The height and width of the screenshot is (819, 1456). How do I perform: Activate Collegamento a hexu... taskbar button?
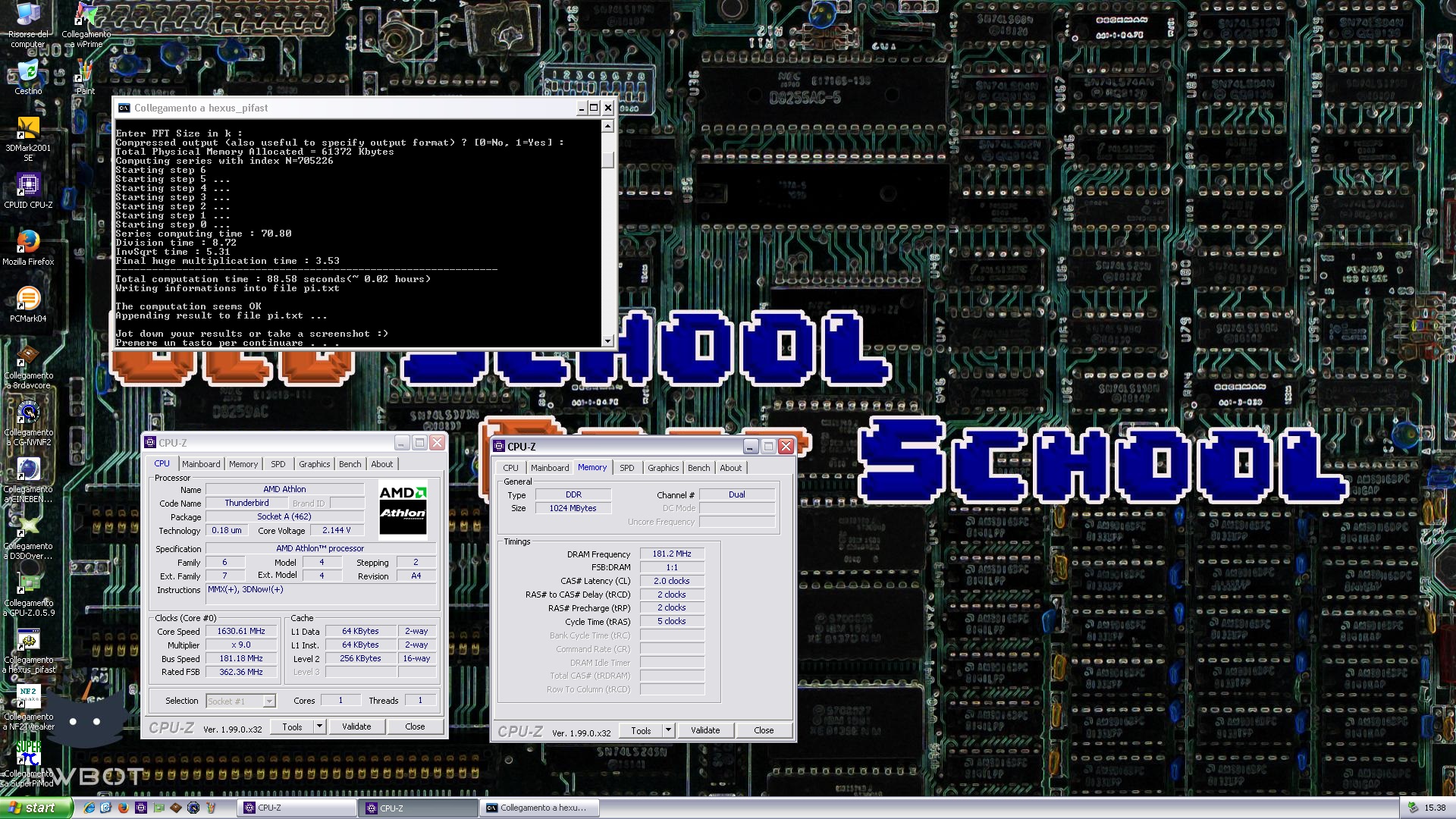pos(540,808)
